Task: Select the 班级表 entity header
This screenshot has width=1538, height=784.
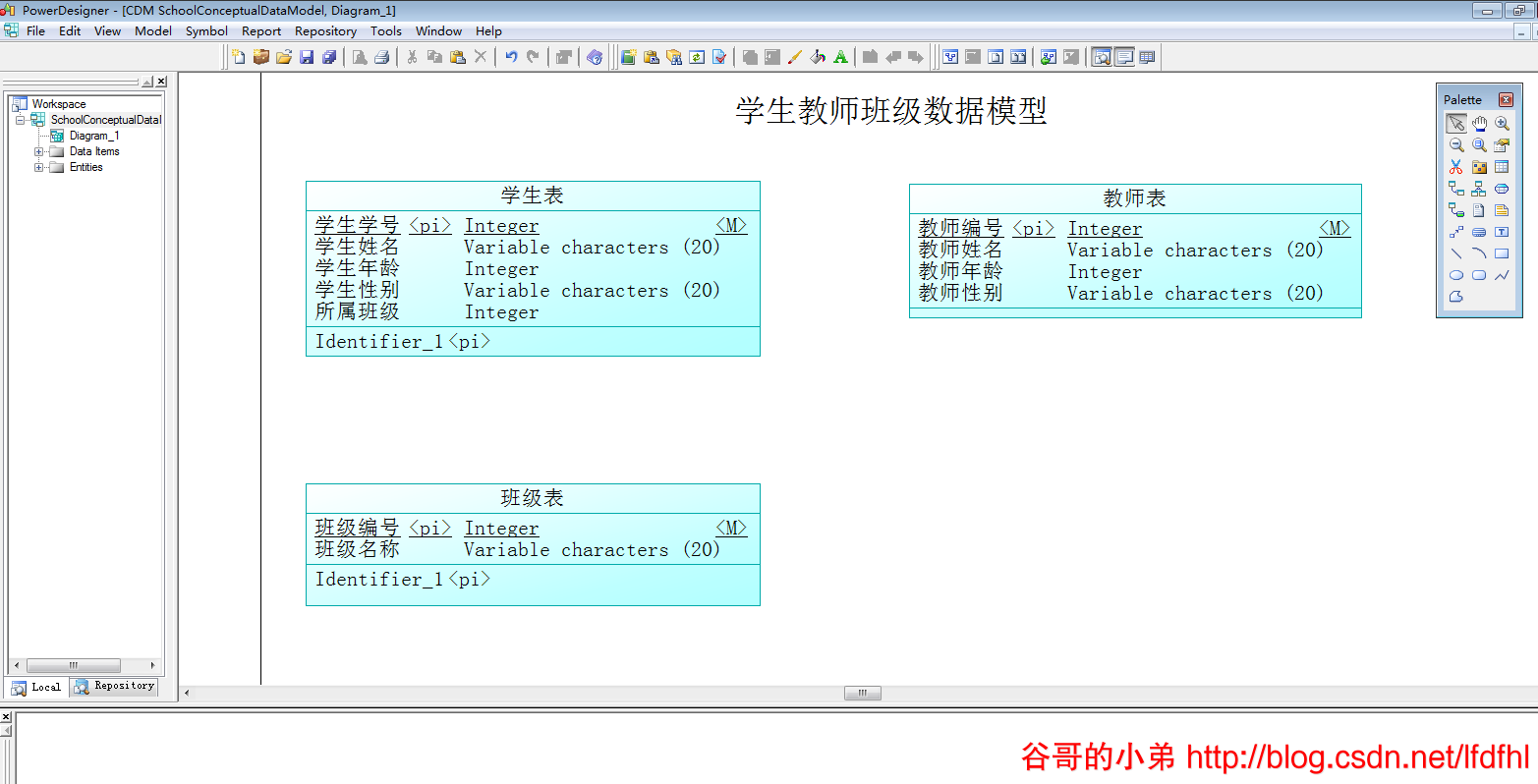Action: (533, 498)
